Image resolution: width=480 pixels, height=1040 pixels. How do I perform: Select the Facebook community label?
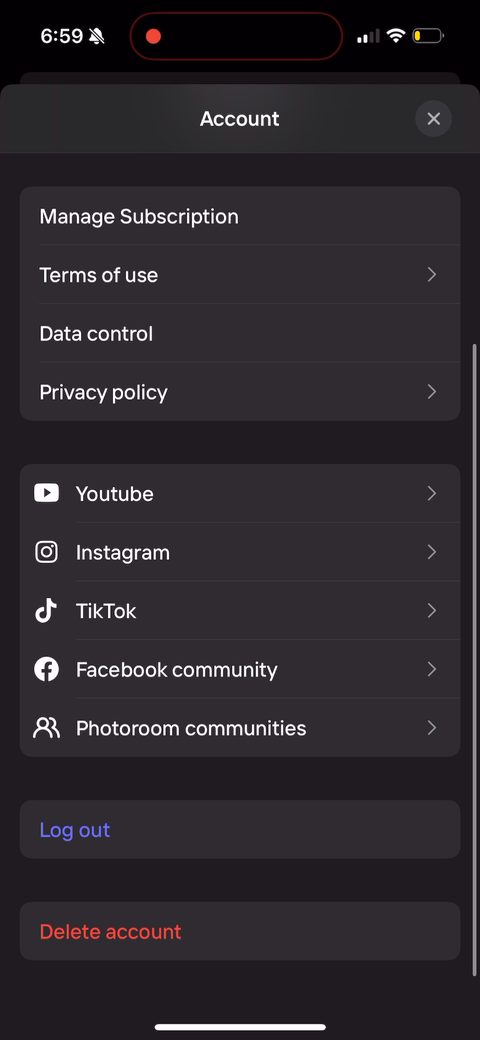point(176,669)
